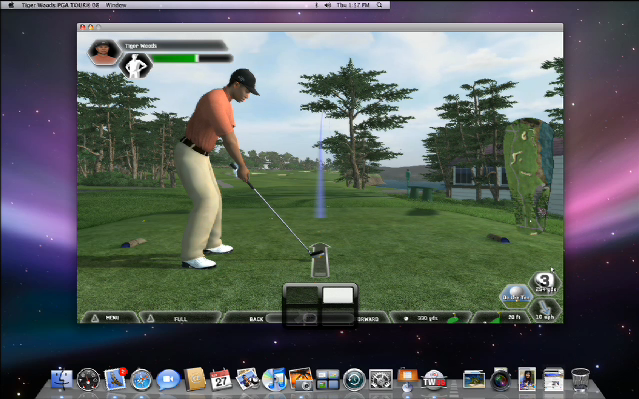Screen dimensions: 639x399
Task: Open Time Machine in the Dock
Action: (x=354, y=379)
